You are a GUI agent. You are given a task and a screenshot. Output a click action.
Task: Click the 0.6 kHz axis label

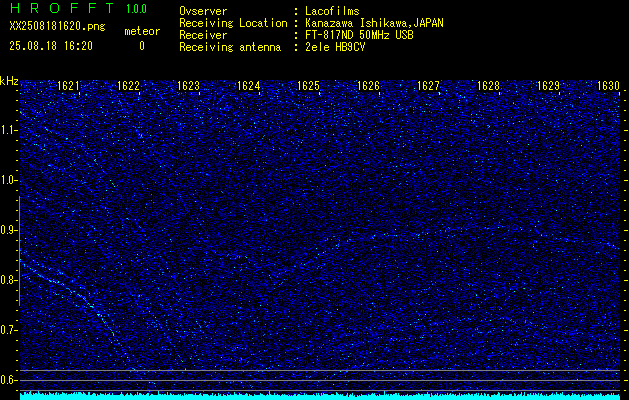pyautogui.click(x=7, y=380)
